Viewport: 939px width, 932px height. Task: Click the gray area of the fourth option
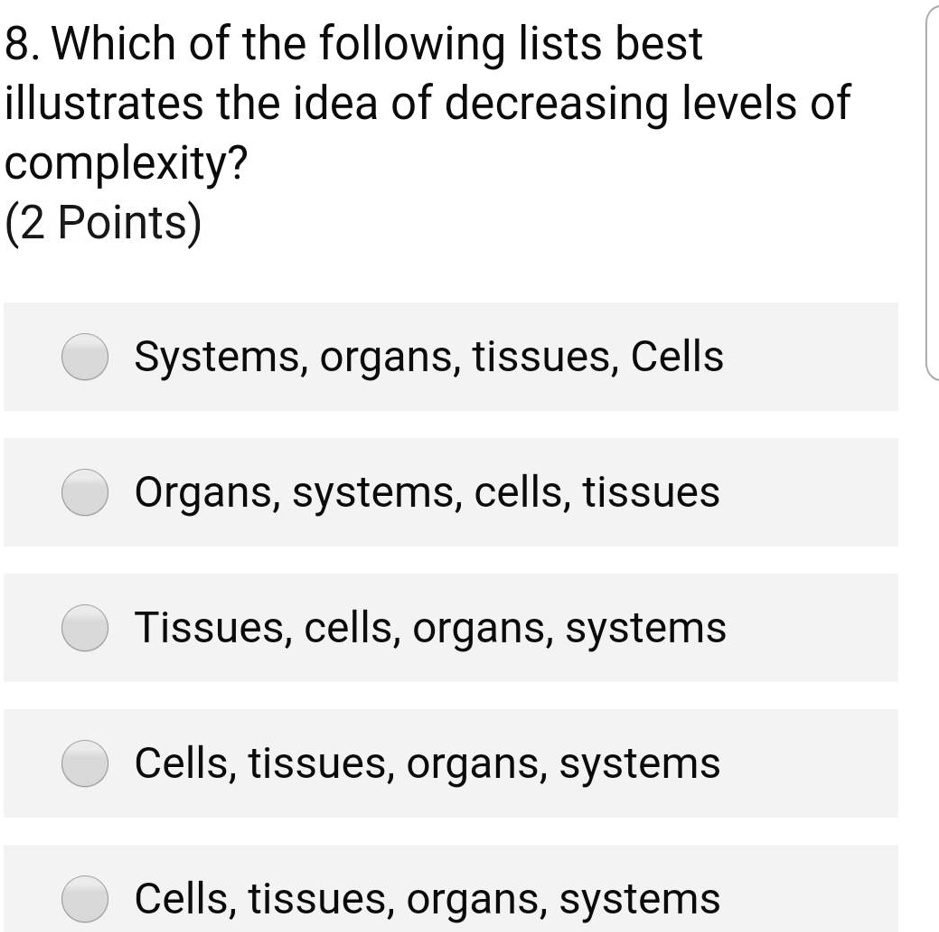pyautogui.click(x=800, y=763)
